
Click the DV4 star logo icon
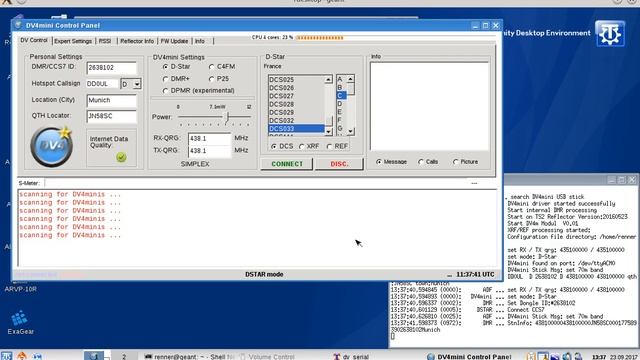52,146
